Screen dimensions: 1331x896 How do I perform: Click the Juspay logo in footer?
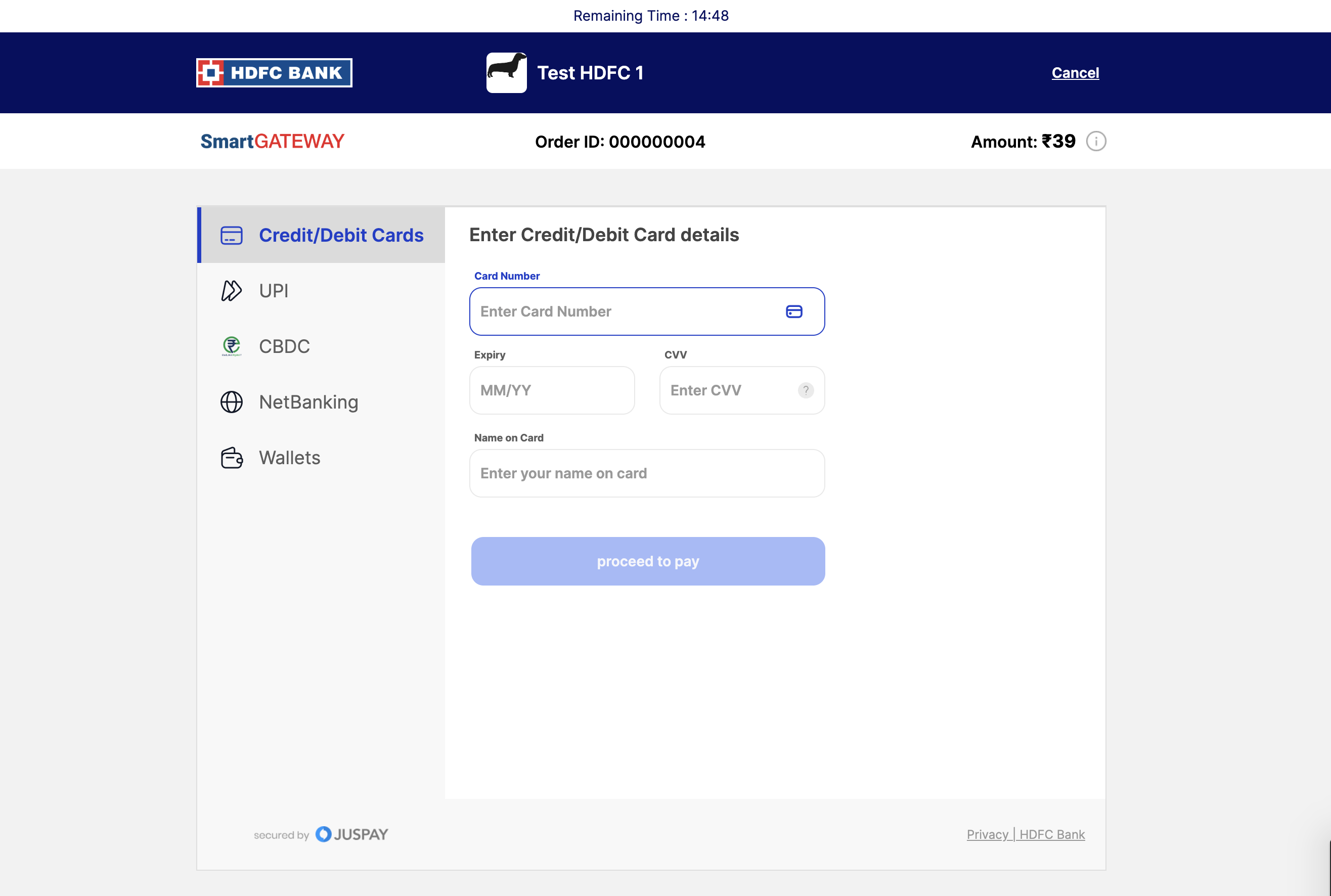[x=351, y=834]
